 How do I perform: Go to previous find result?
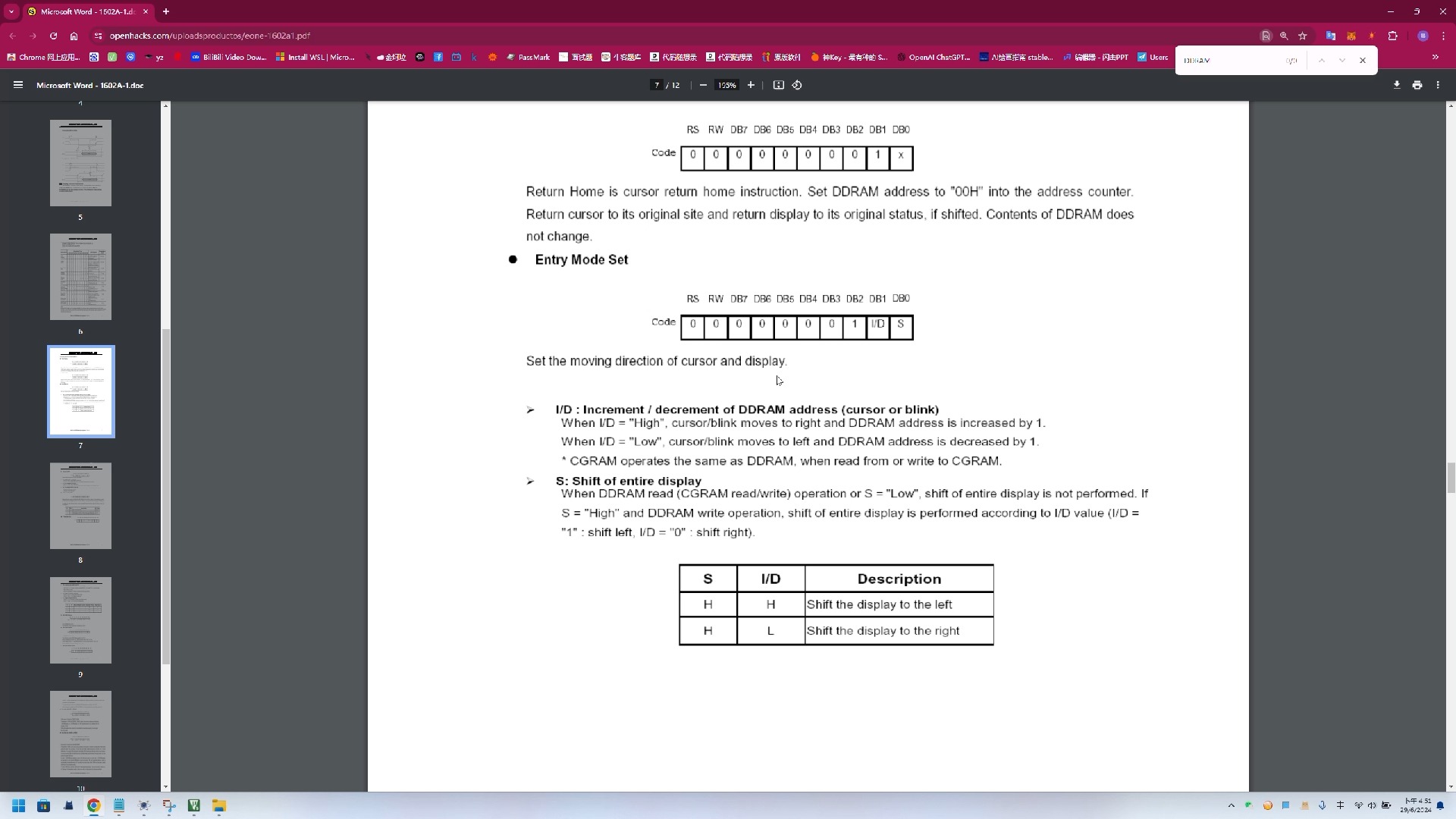click(1321, 60)
